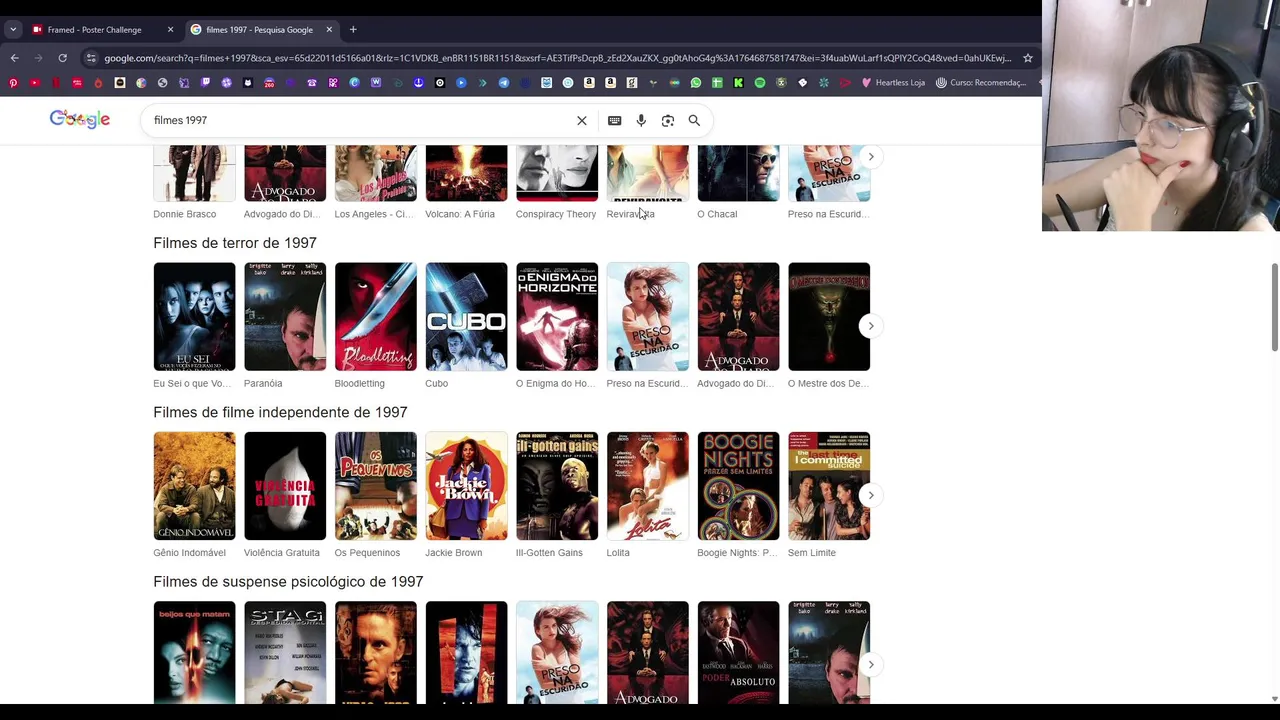Viewport: 1280px width, 720px height.
Task: Clear the search box with the X
Action: click(582, 120)
